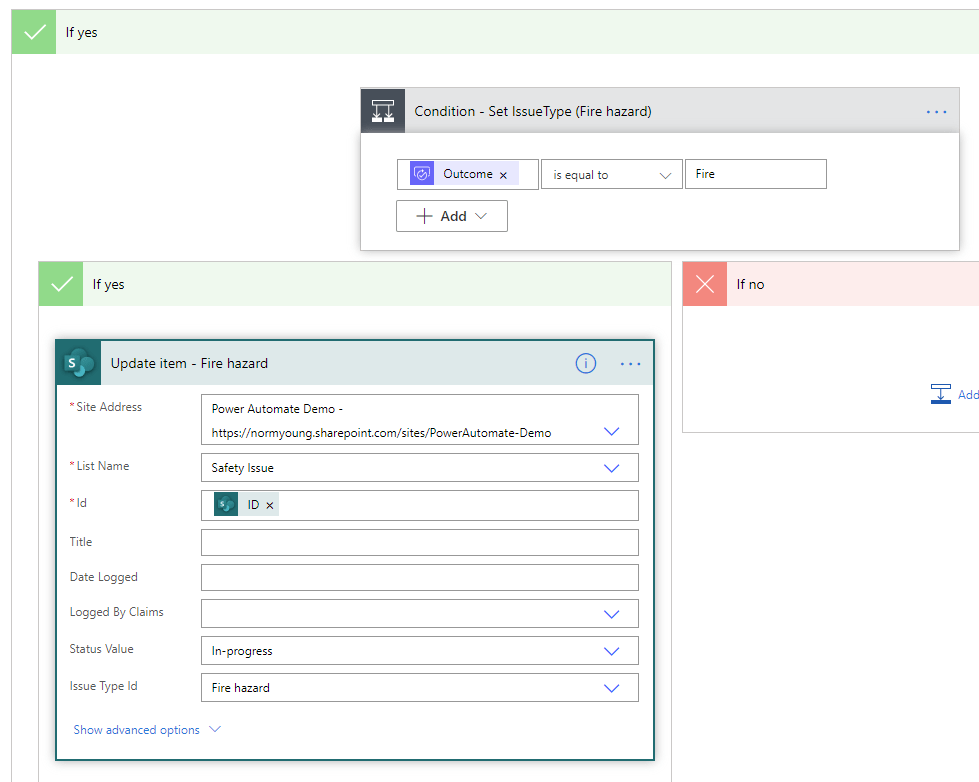Viewport: 979px width, 782px height.
Task: Remove the ID token from Id field
Action: [270, 506]
